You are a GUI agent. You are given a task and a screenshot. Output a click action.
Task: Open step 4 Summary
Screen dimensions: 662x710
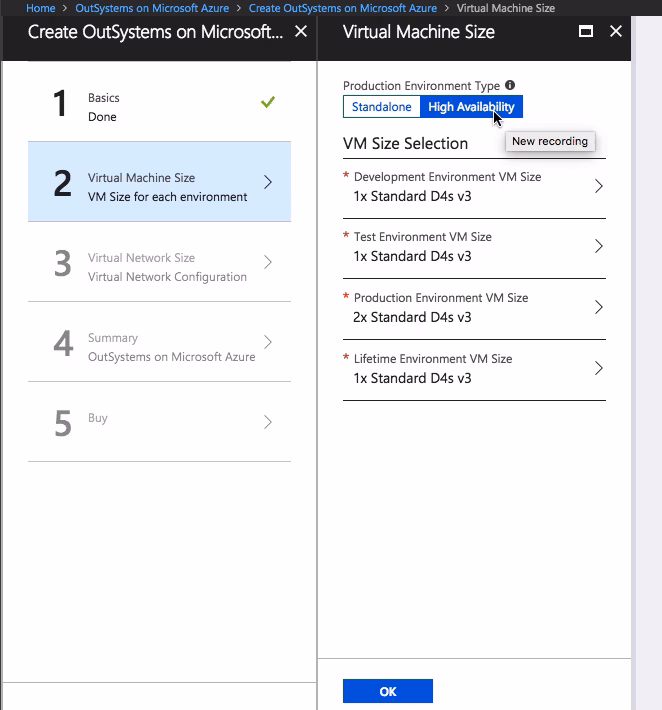click(159, 342)
